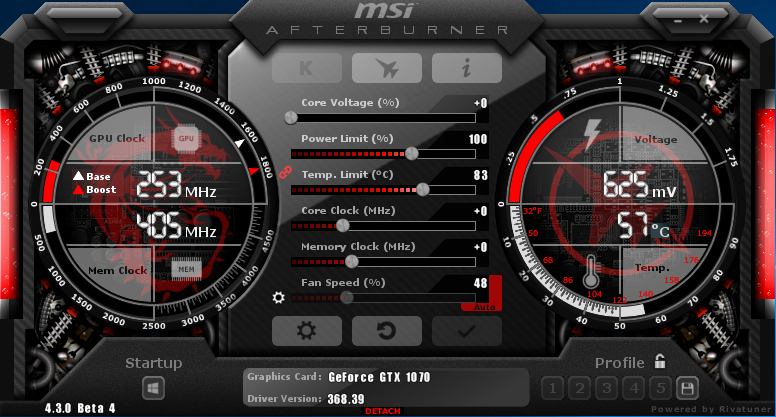
Task: Click the red DETACH label
Action: click(384, 411)
